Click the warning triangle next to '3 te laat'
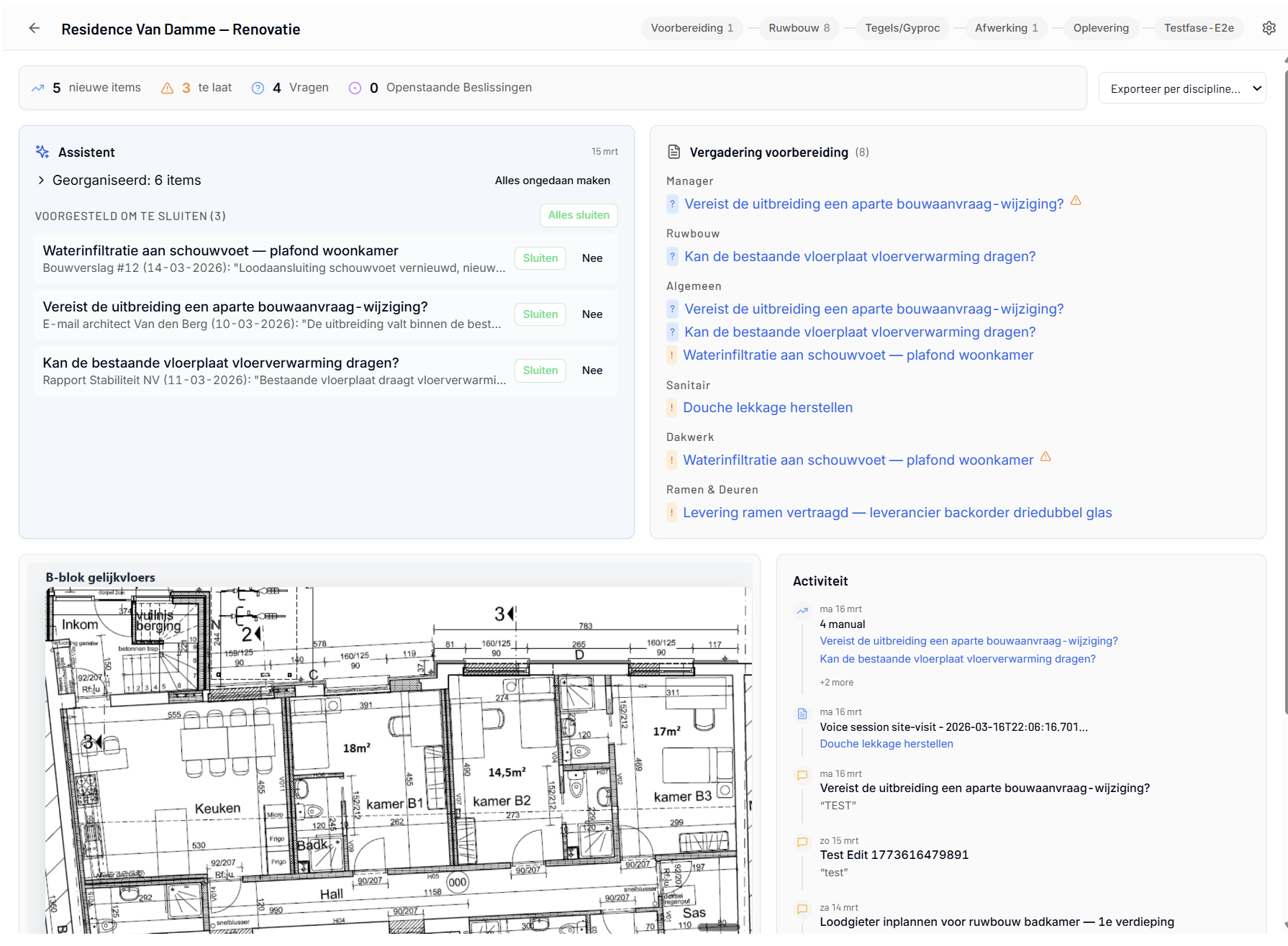This screenshot has width=1288, height=946. (x=168, y=87)
